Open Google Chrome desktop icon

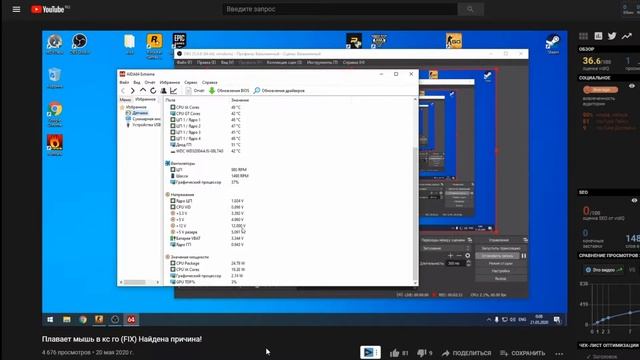pos(55,114)
